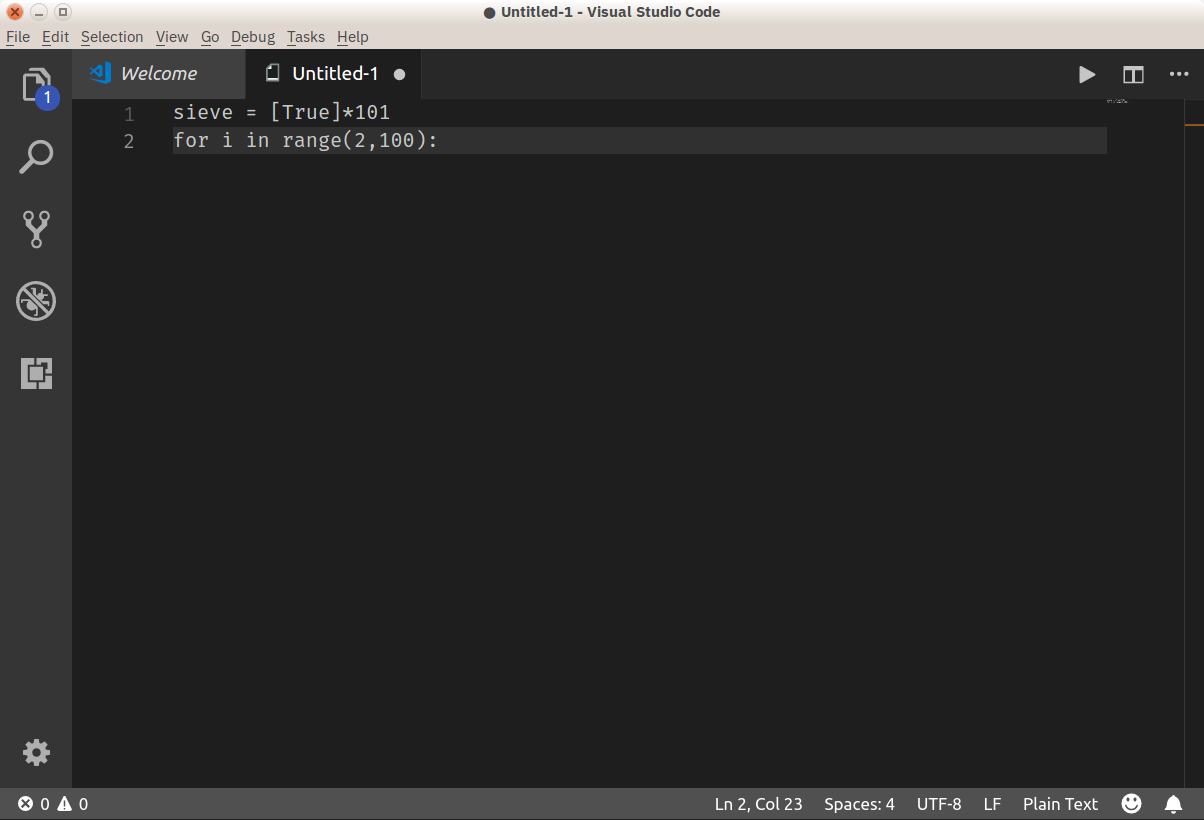Image resolution: width=1204 pixels, height=820 pixels.
Task: Change indentation via Spaces: 4
Action: [858, 803]
